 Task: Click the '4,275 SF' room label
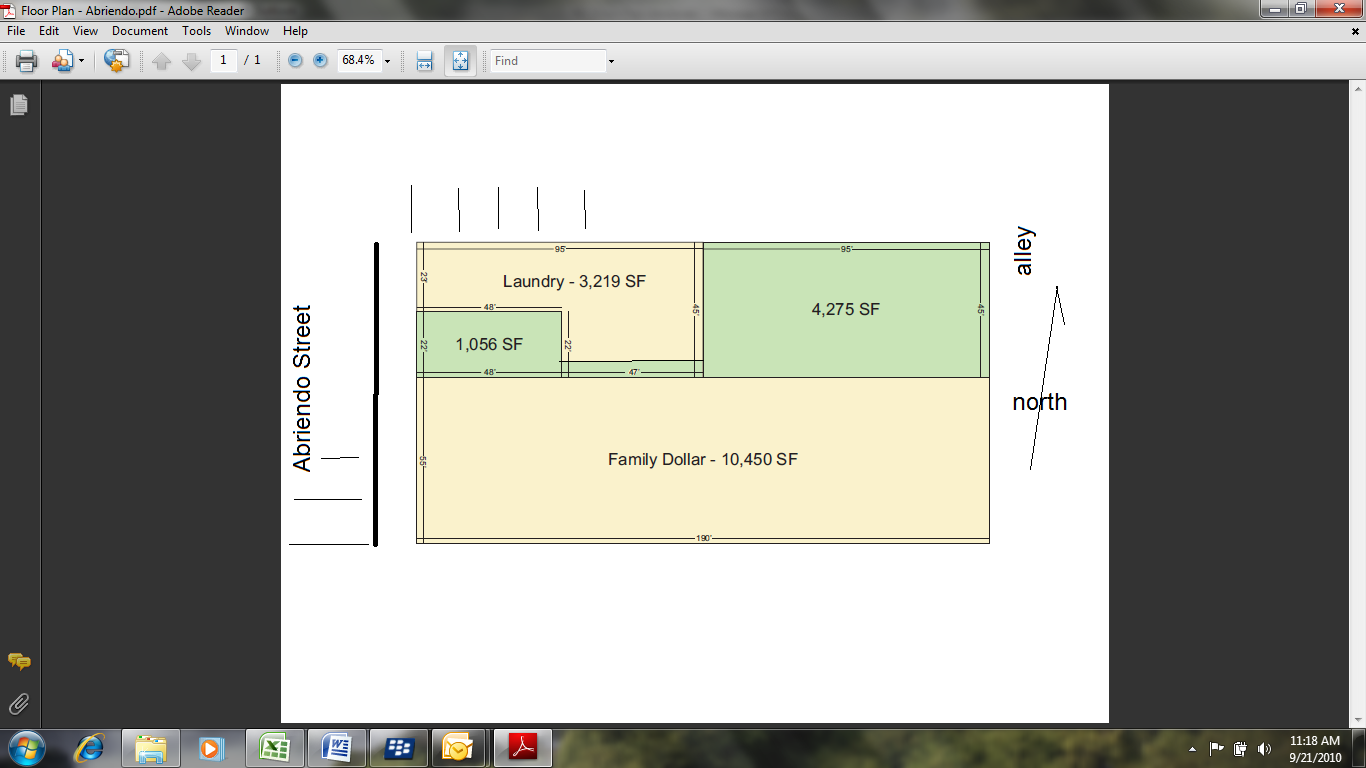[846, 309]
